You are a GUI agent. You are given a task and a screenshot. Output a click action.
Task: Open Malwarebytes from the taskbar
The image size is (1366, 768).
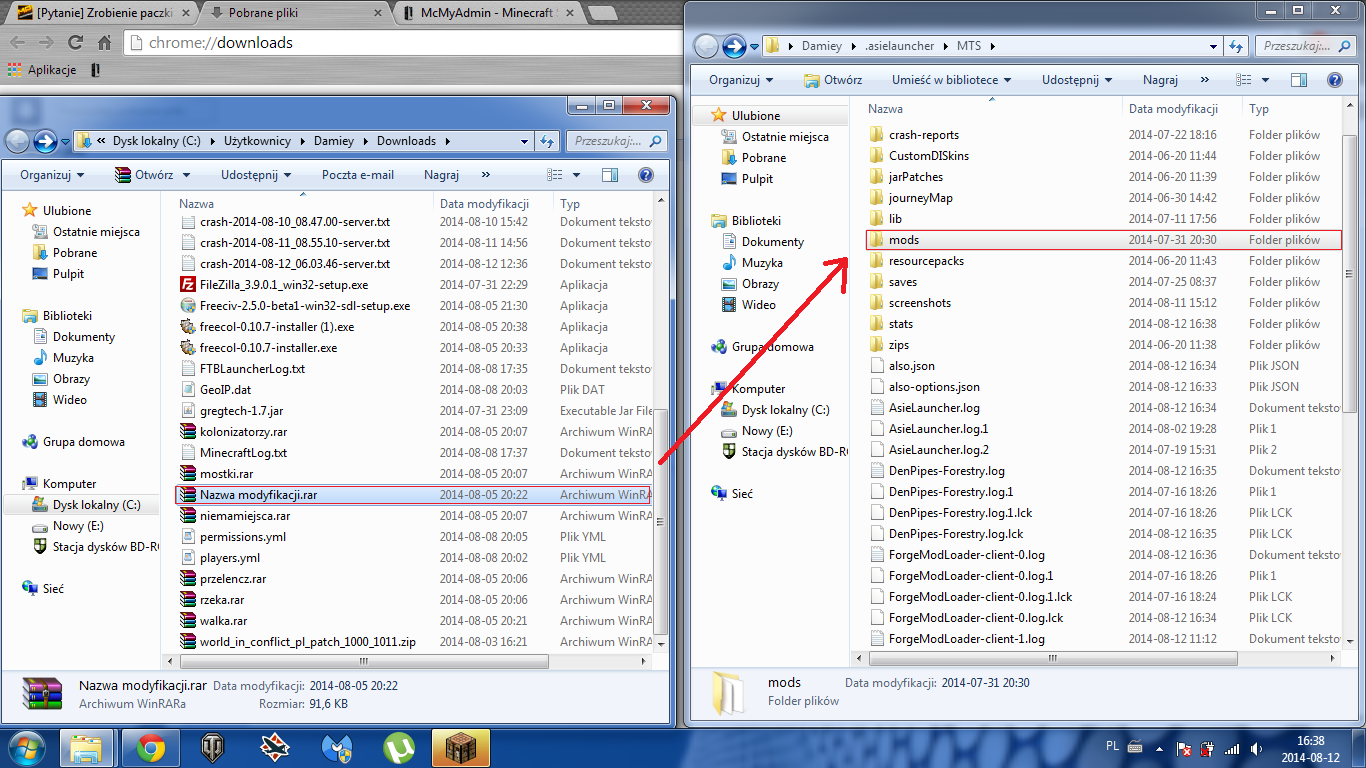338,747
